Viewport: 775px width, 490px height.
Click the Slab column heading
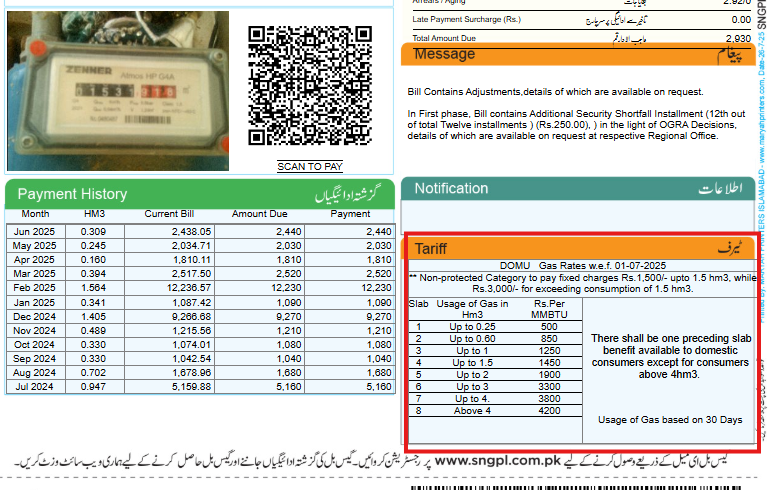pyautogui.click(x=418, y=304)
